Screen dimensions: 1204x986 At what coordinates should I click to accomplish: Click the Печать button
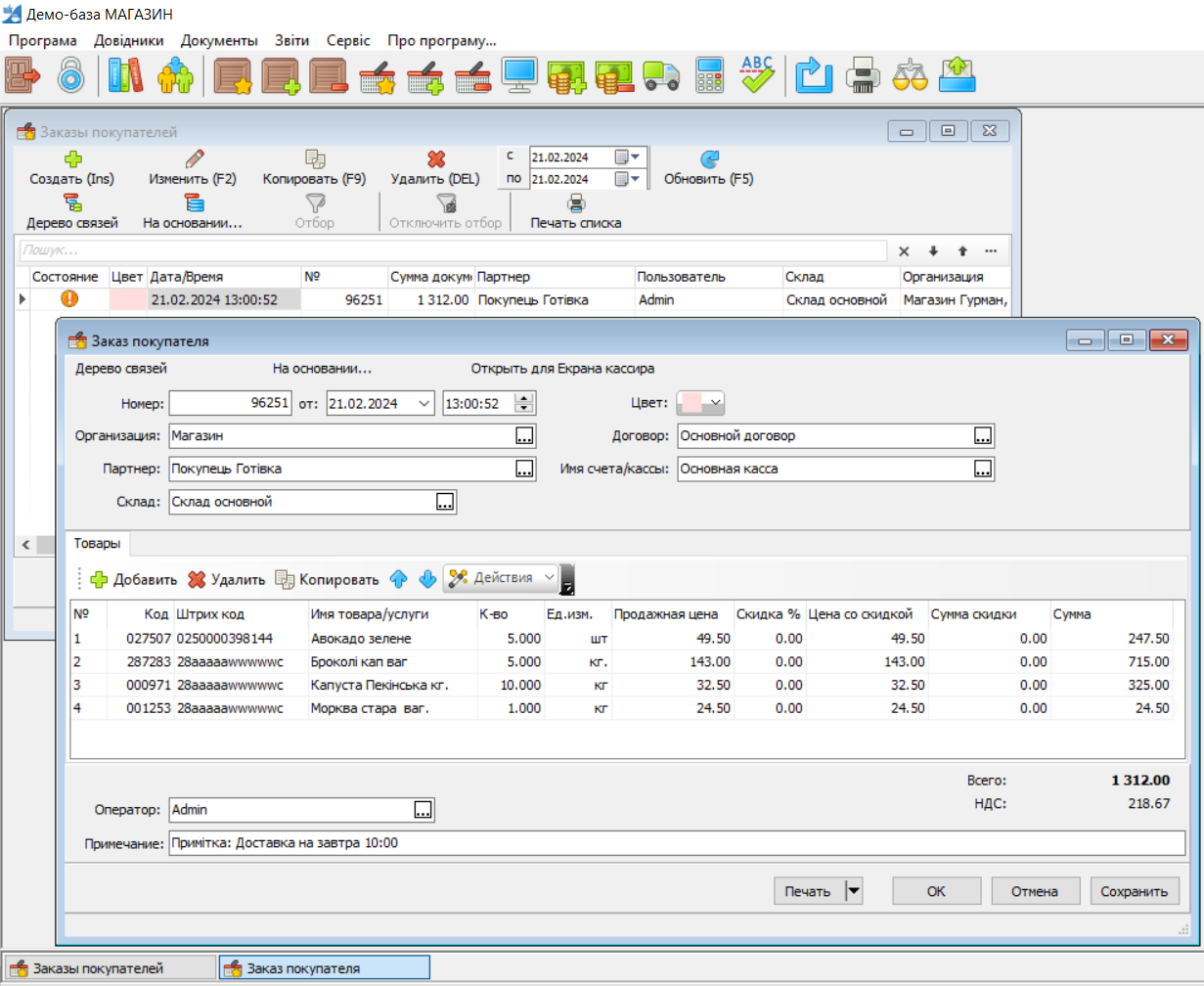(x=808, y=891)
